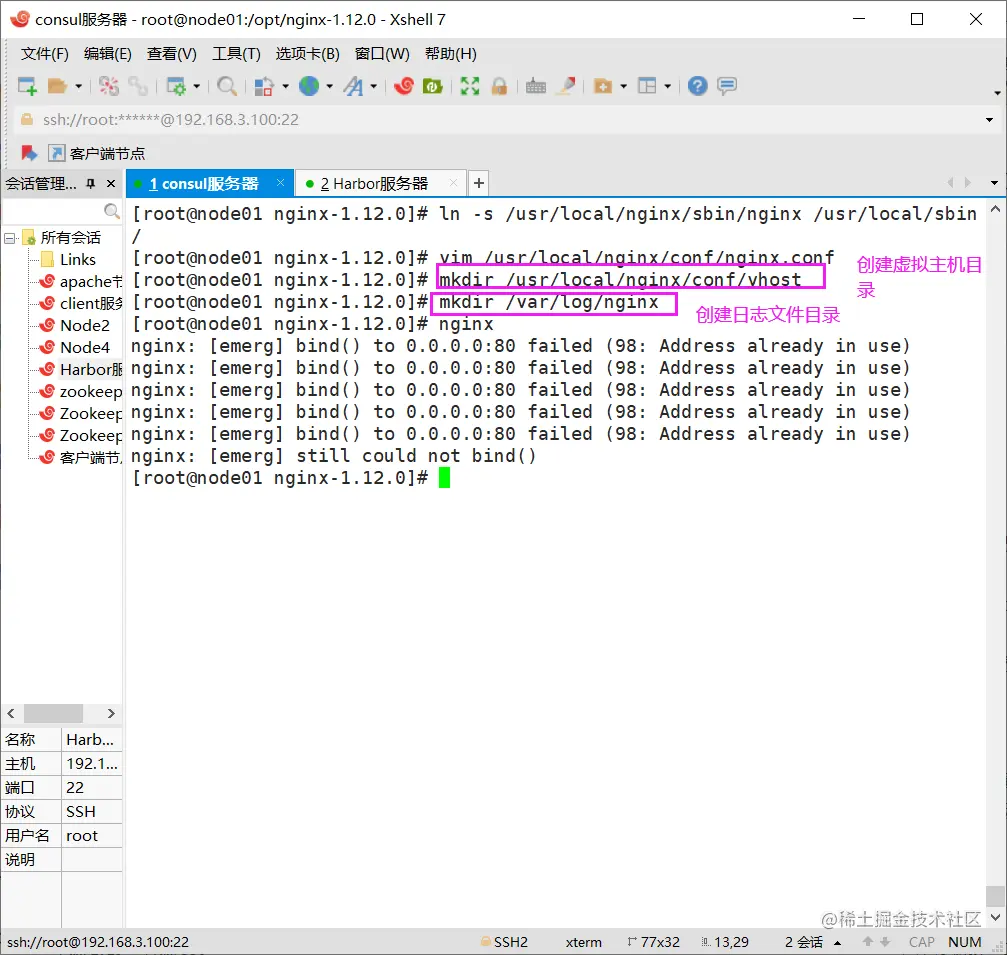Click the keyboard key mapping icon
The width and height of the screenshot is (1007, 955).
tap(536, 86)
